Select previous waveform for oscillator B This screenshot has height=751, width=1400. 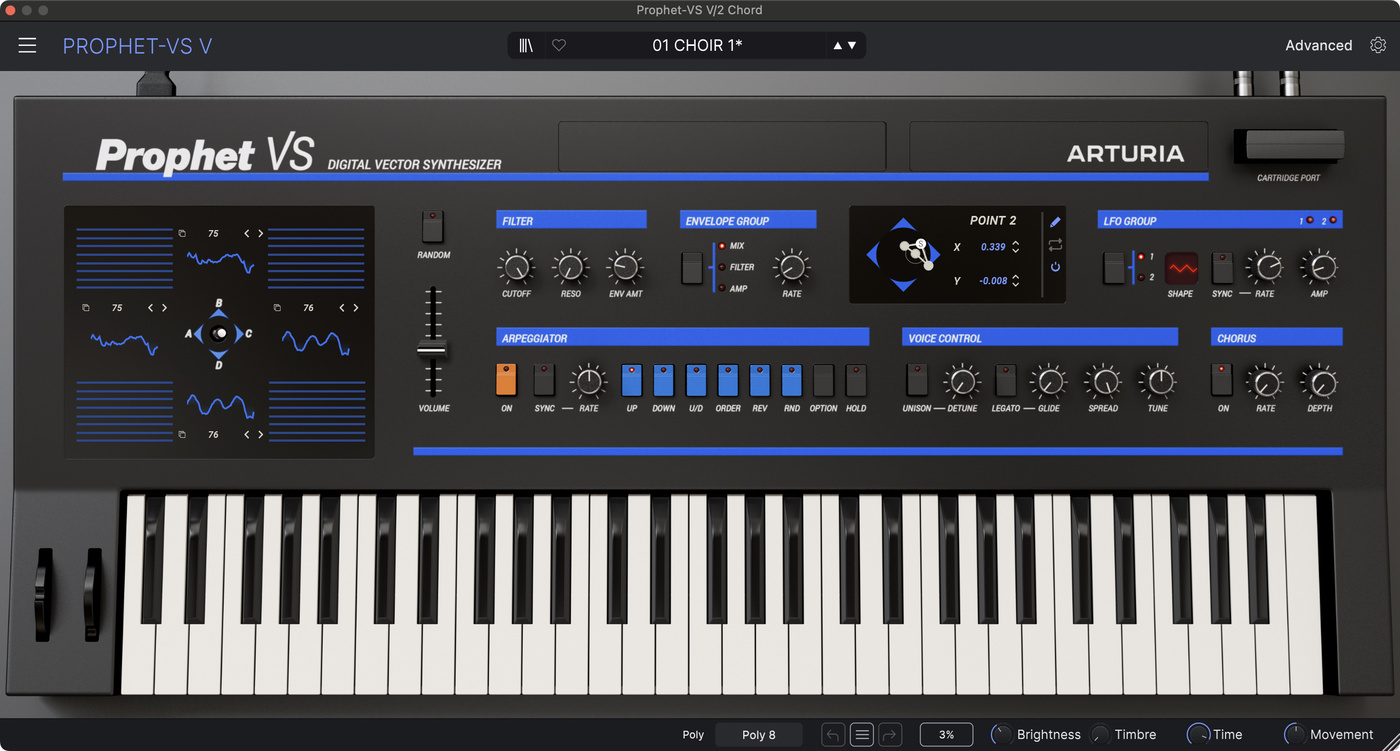247,233
